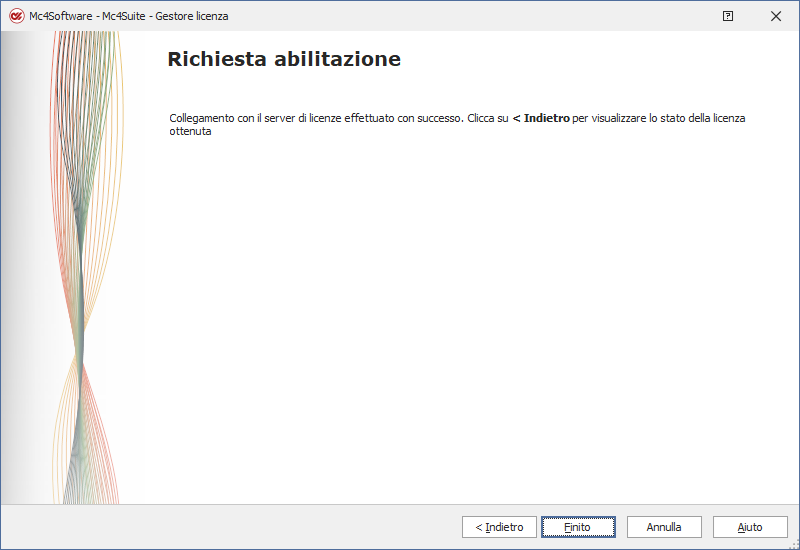Cancel the wizard using Annulla

click(x=664, y=527)
